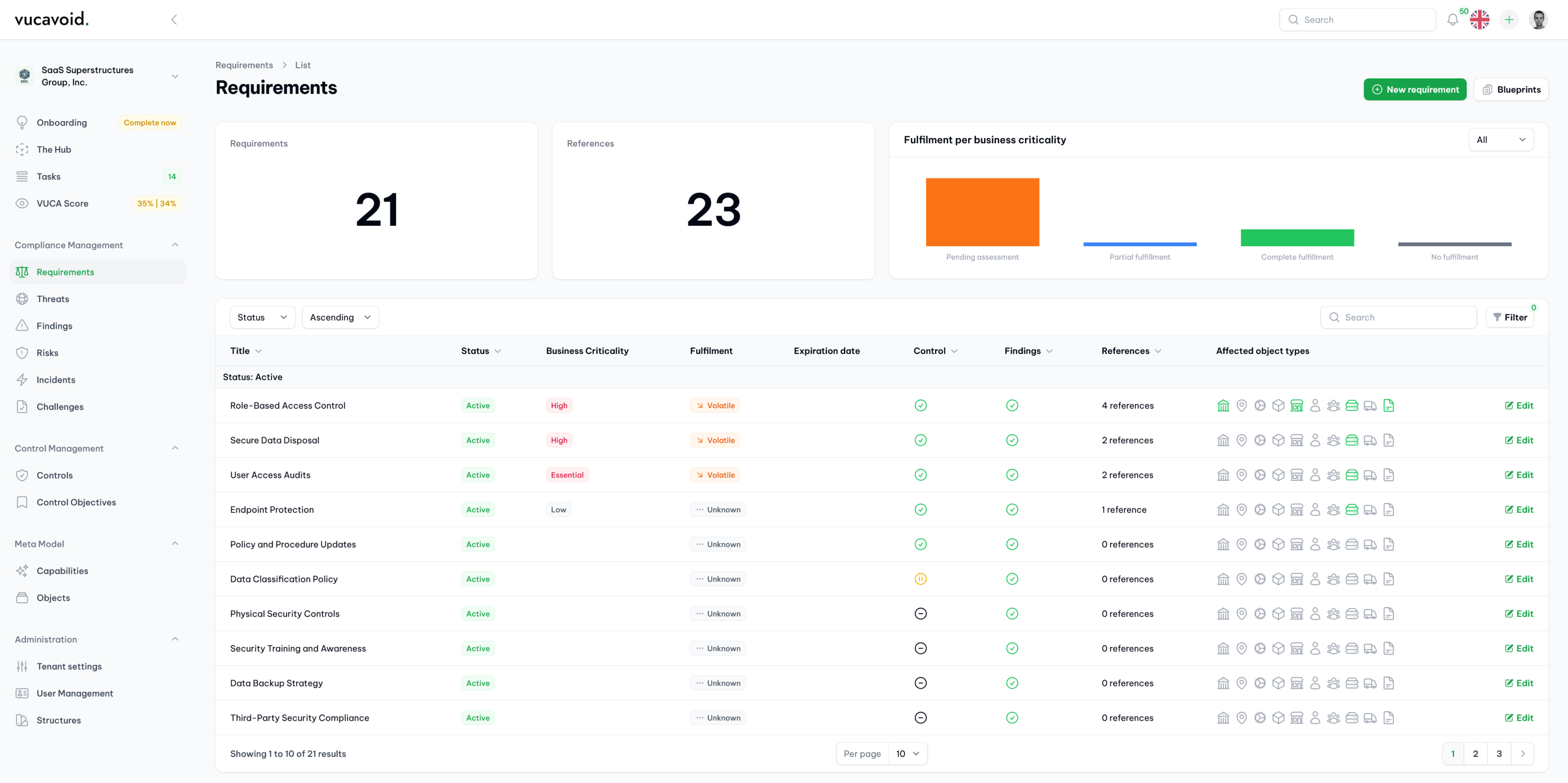Click the database icon on Secure Data Disposal row
This screenshot has width=1568, height=783.
[x=1353, y=440]
